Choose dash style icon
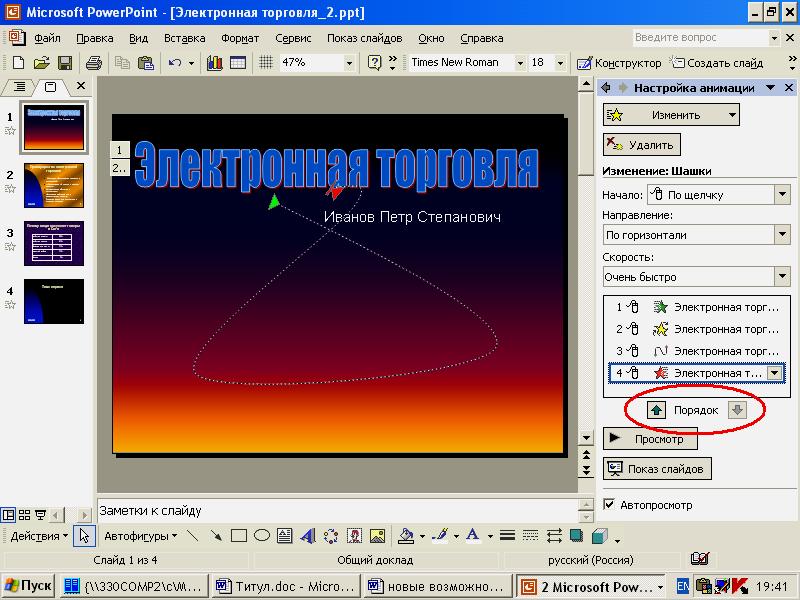Image resolution: width=800 pixels, height=600 pixels. click(531, 536)
